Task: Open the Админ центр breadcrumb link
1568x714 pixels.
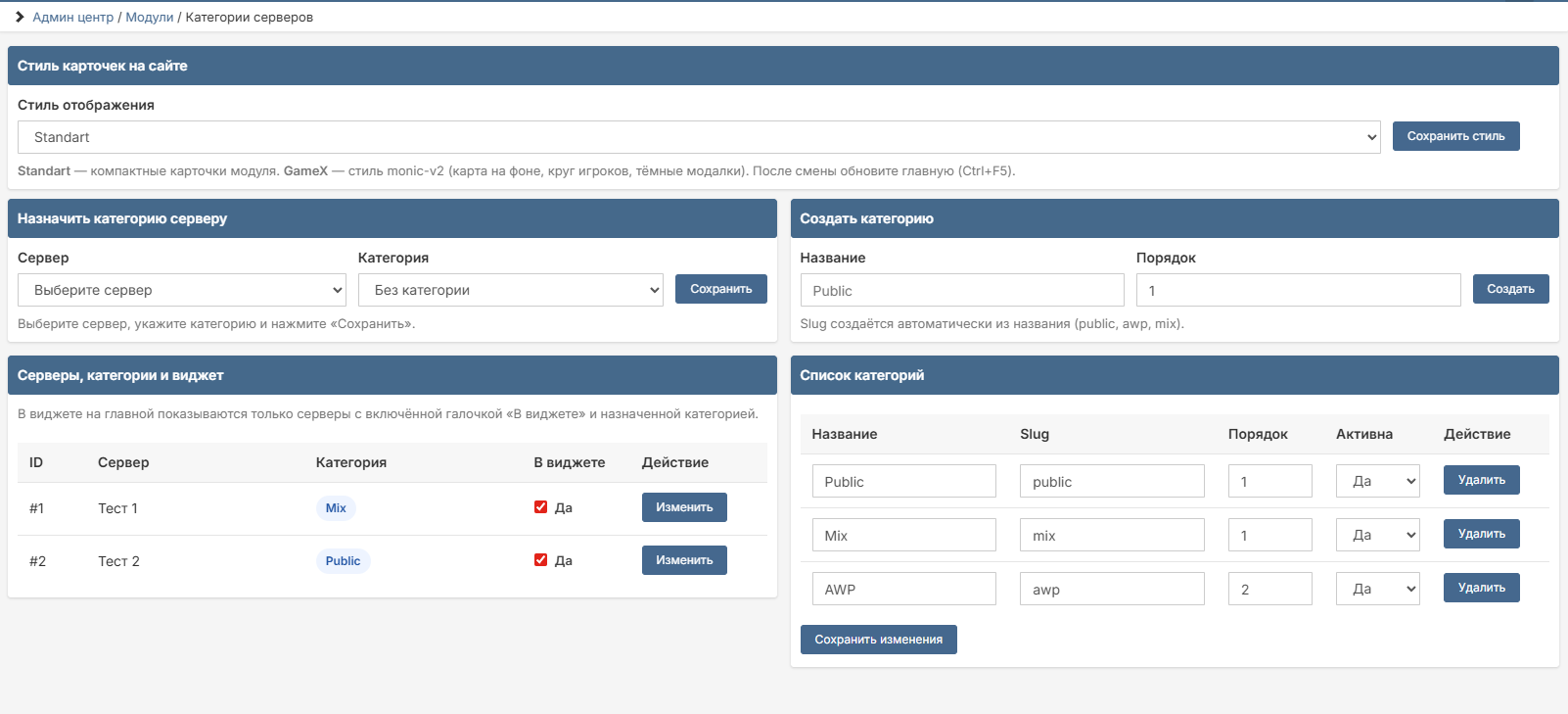Action: [x=73, y=17]
